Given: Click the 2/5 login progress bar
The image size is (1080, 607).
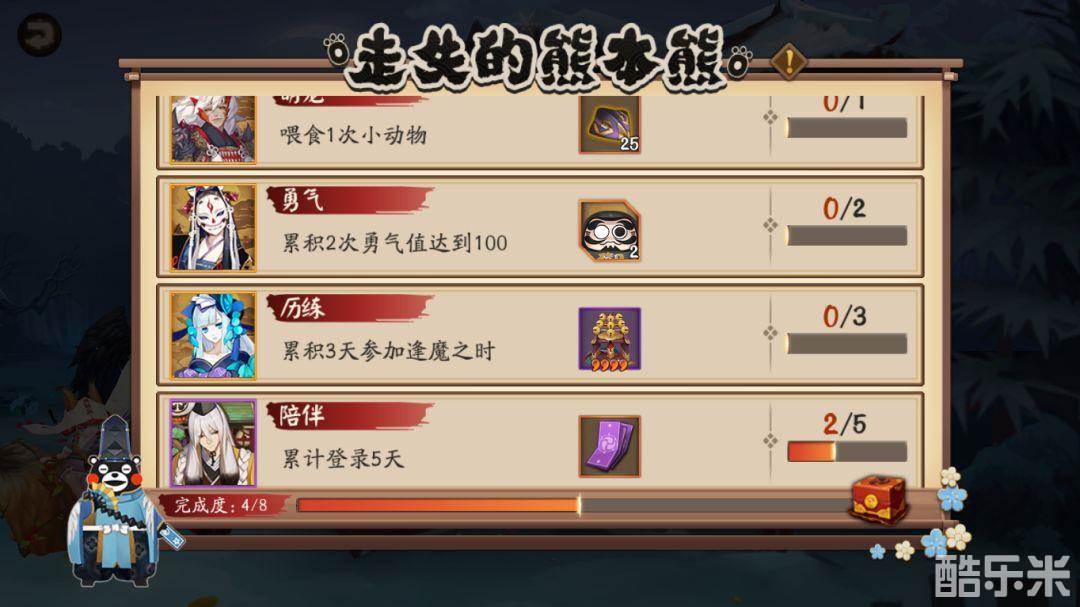Looking at the screenshot, I should (847, 452).
